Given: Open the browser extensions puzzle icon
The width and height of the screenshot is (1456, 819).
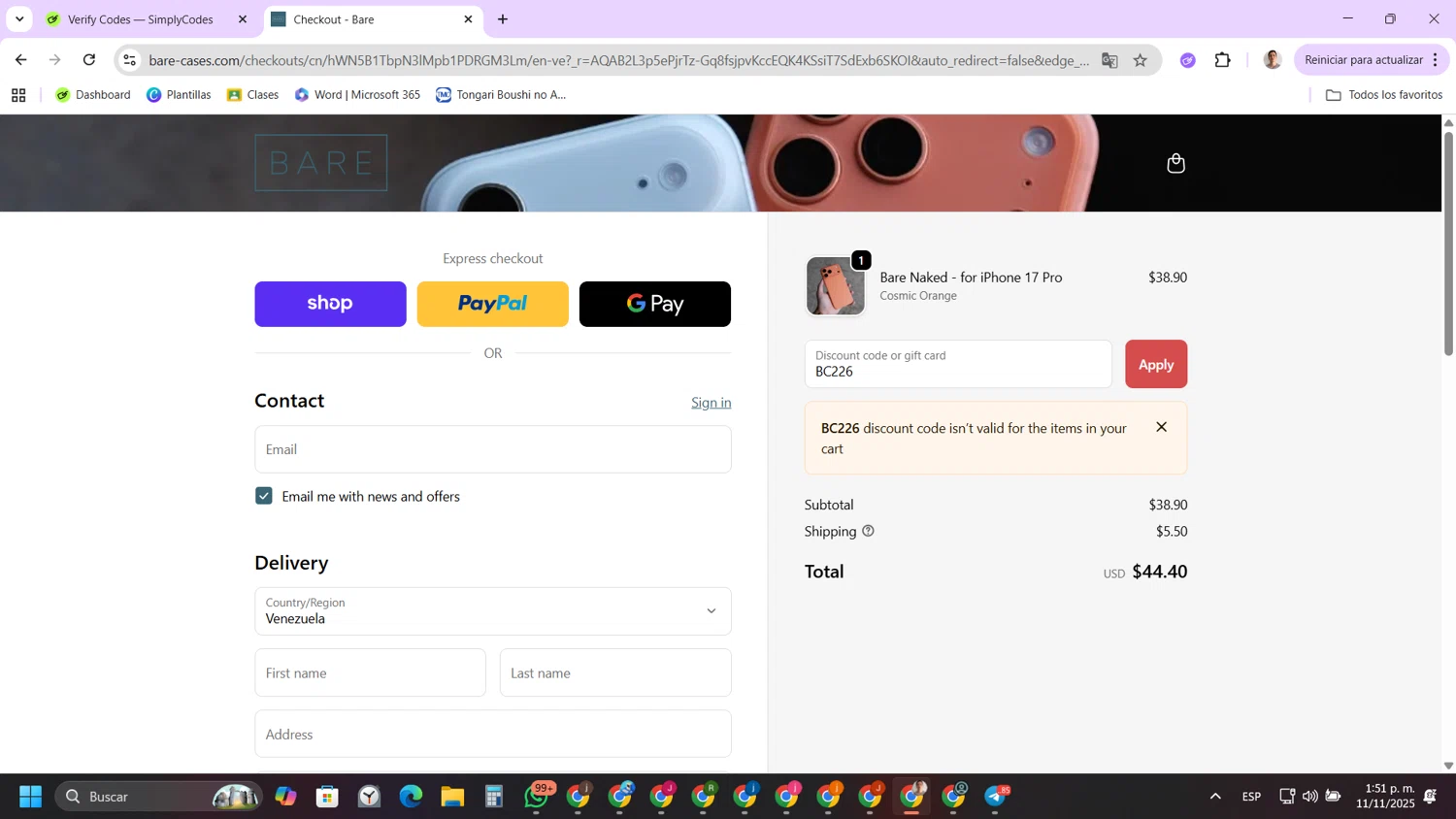Looking at the screenshot, I should coord(1223,60).
